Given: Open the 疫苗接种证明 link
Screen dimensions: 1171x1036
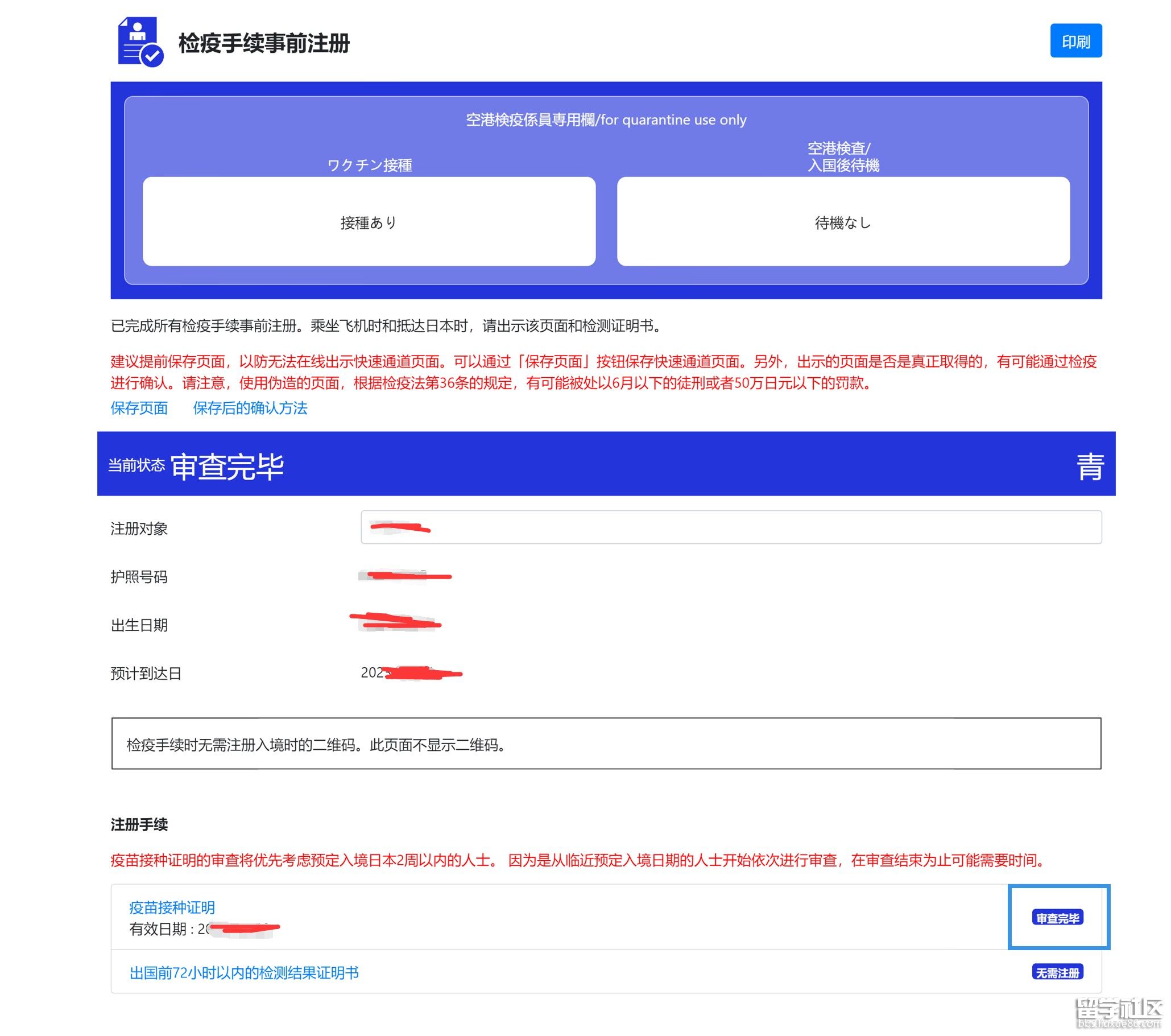Looking at the screenshot, I should [172, 907].
